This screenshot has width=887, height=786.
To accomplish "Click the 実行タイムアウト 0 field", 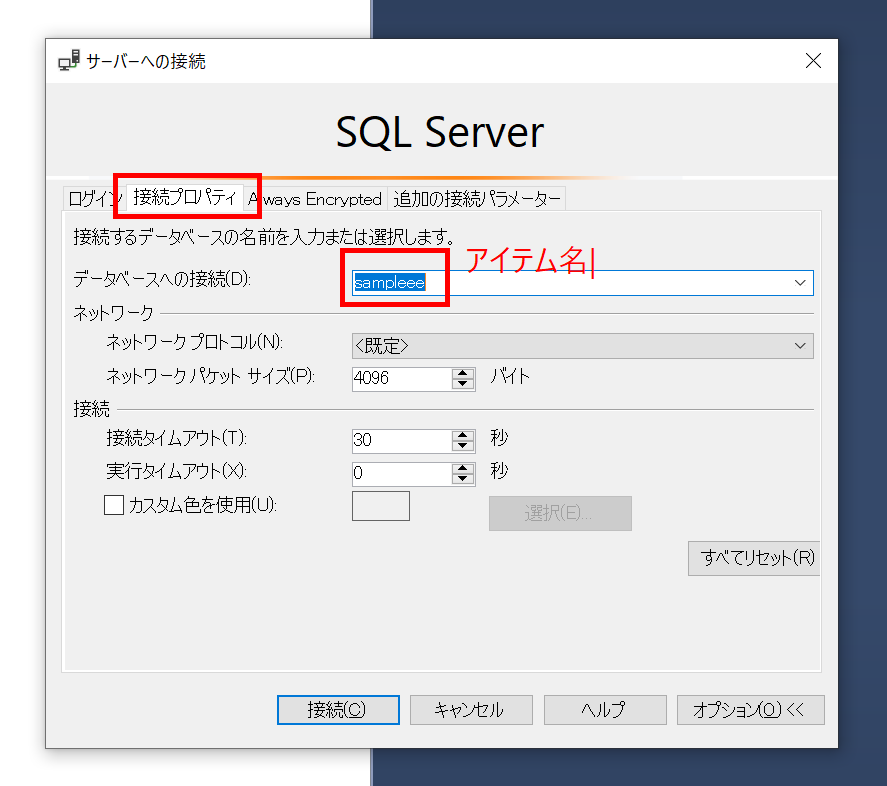I will pos(402,473).
